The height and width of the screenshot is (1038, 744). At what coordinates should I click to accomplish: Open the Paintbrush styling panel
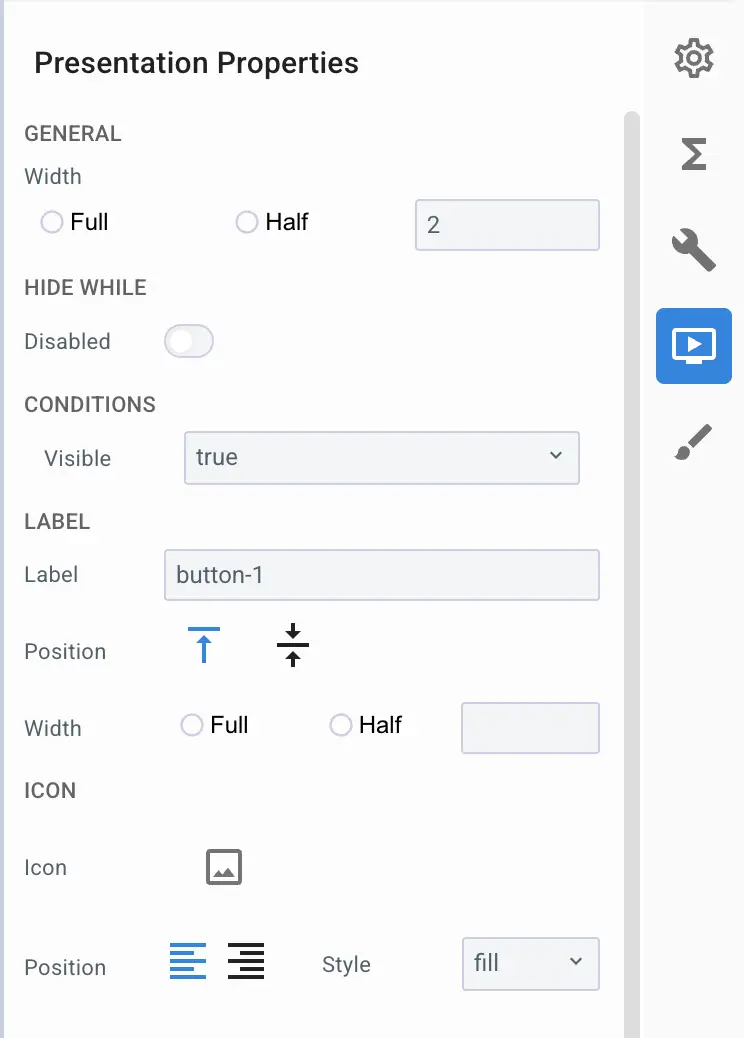[x=694, y=440]
